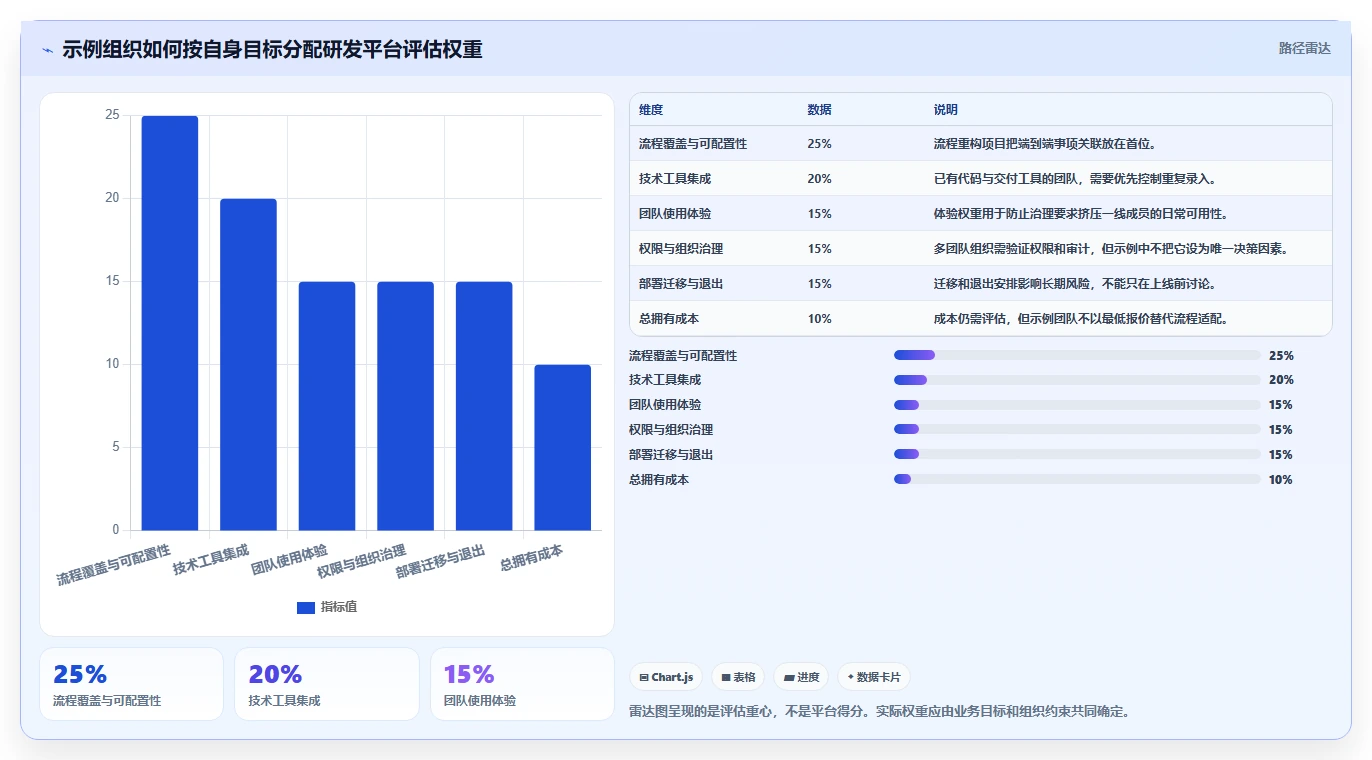The image size is (1372, 760).
Task: Select the Chart.js chip
Action: click(x=666, y=677)
